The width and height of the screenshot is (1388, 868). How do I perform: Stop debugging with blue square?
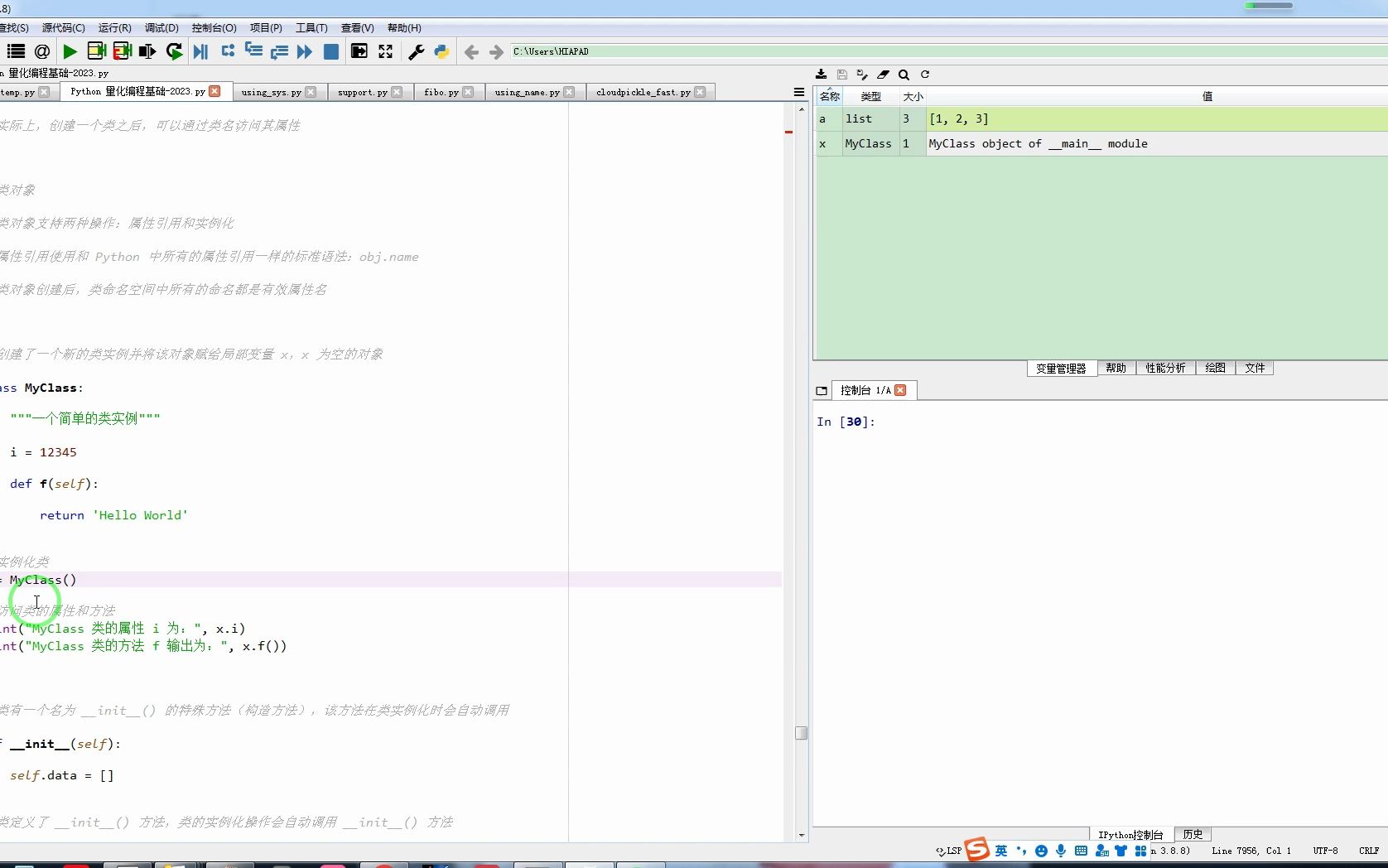[x=330, y=51]
